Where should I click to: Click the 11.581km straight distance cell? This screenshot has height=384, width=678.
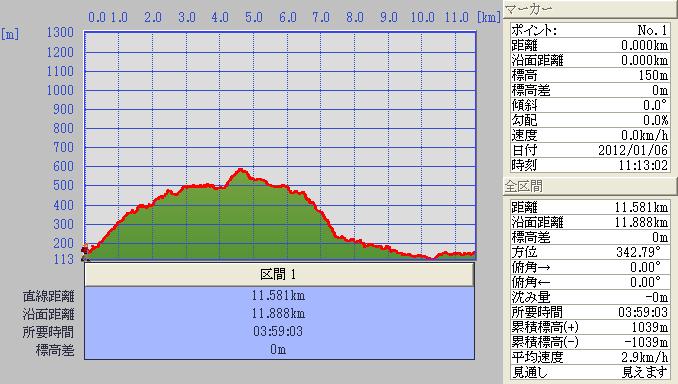[x=279, y=296]
